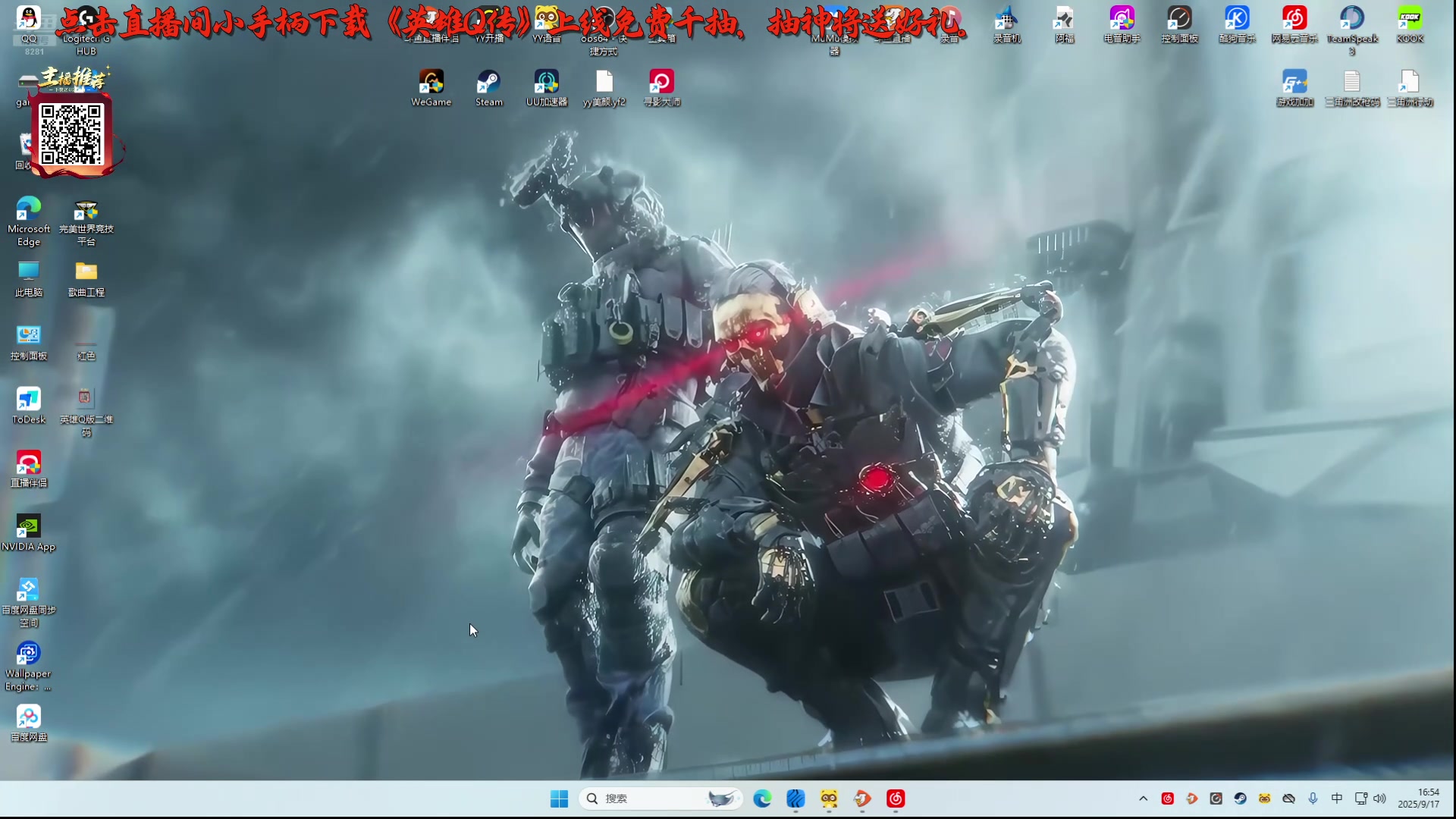Click the gauge speedometer tray icon

pos(1216,799)
